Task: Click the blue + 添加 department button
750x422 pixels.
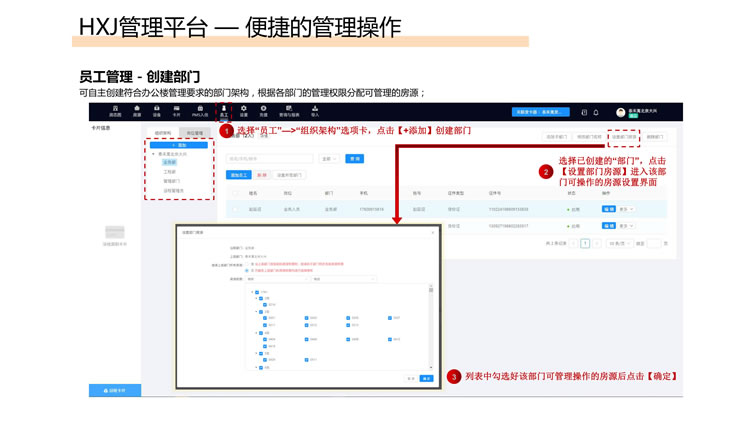Action: (179, 145)
